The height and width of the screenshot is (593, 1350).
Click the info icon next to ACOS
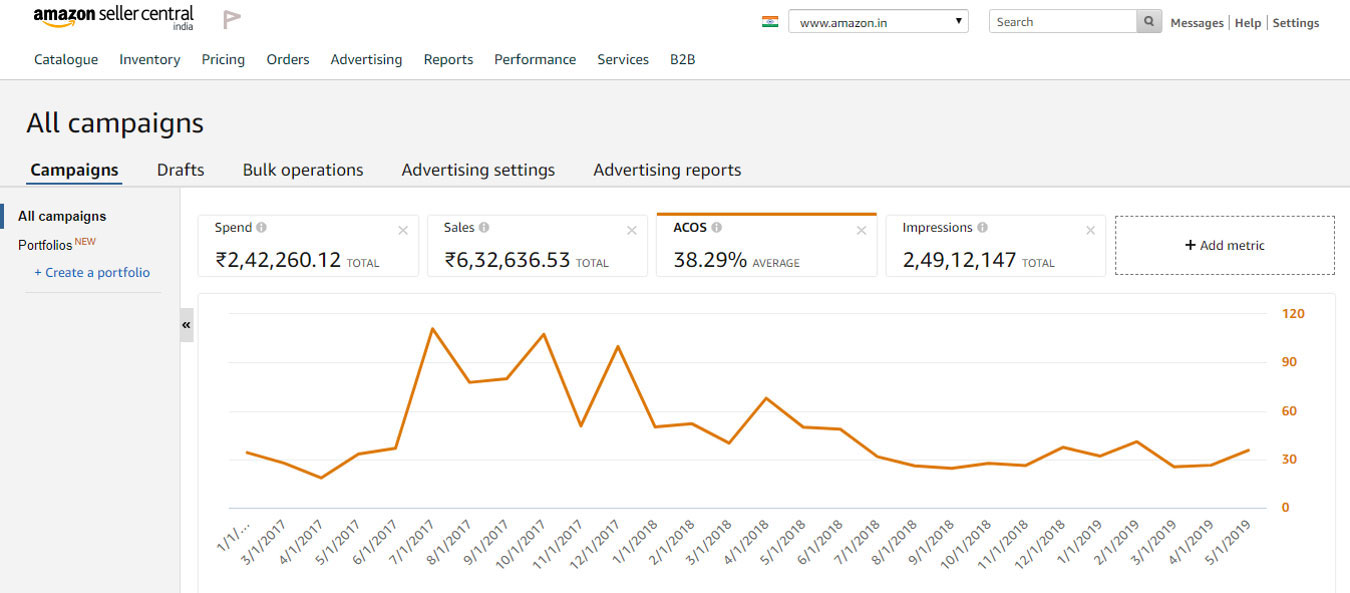click(x=717, y=228)
